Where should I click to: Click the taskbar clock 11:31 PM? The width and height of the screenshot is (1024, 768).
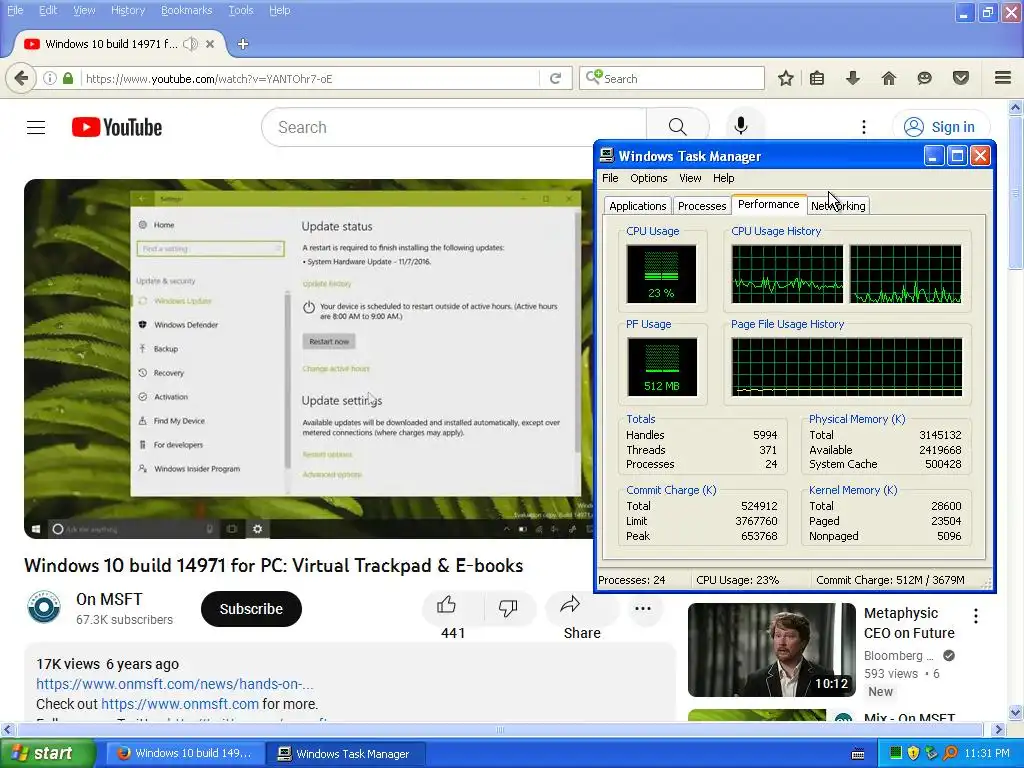[x=987, y=754]
